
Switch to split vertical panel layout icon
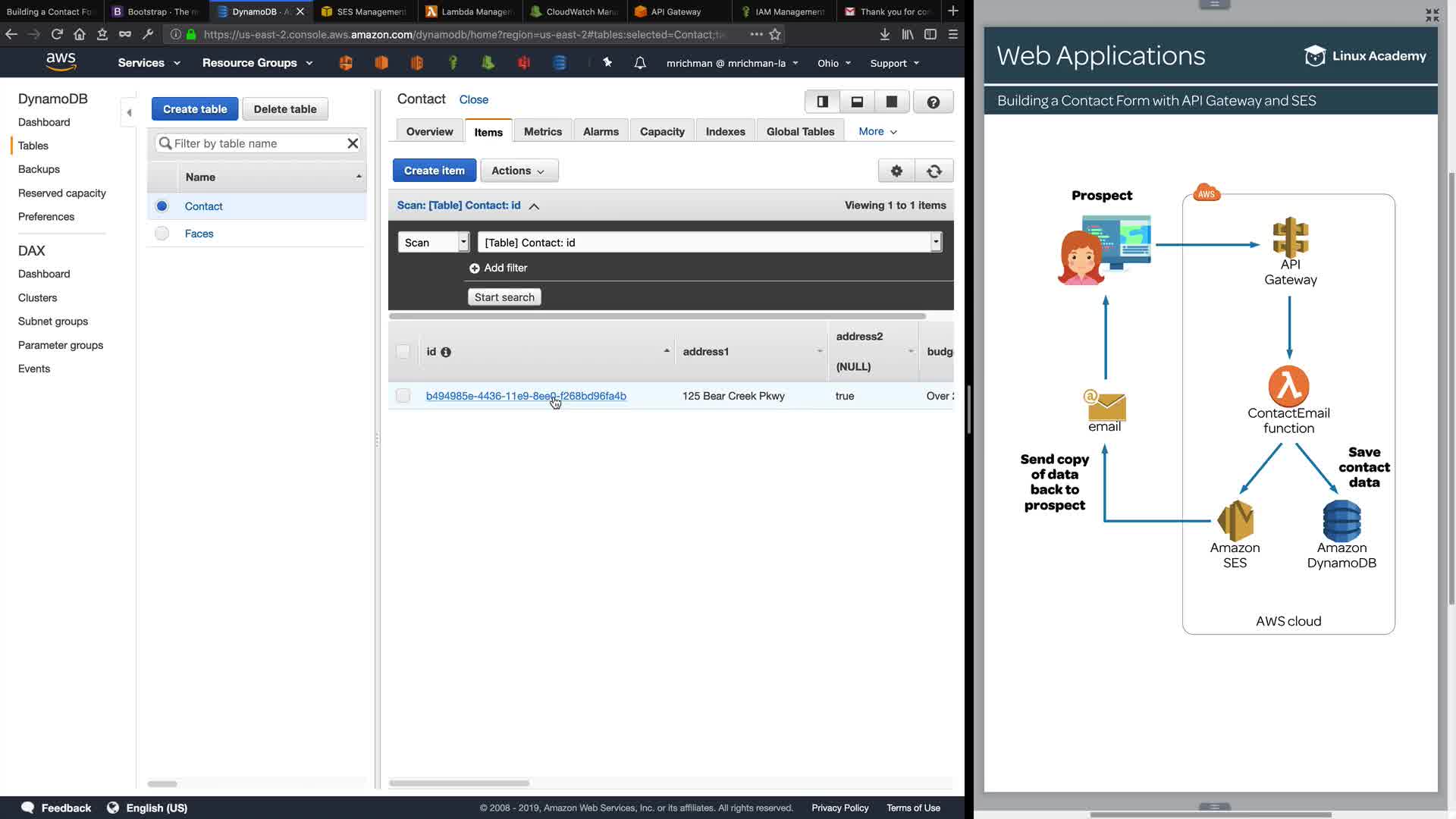[822, 102]
